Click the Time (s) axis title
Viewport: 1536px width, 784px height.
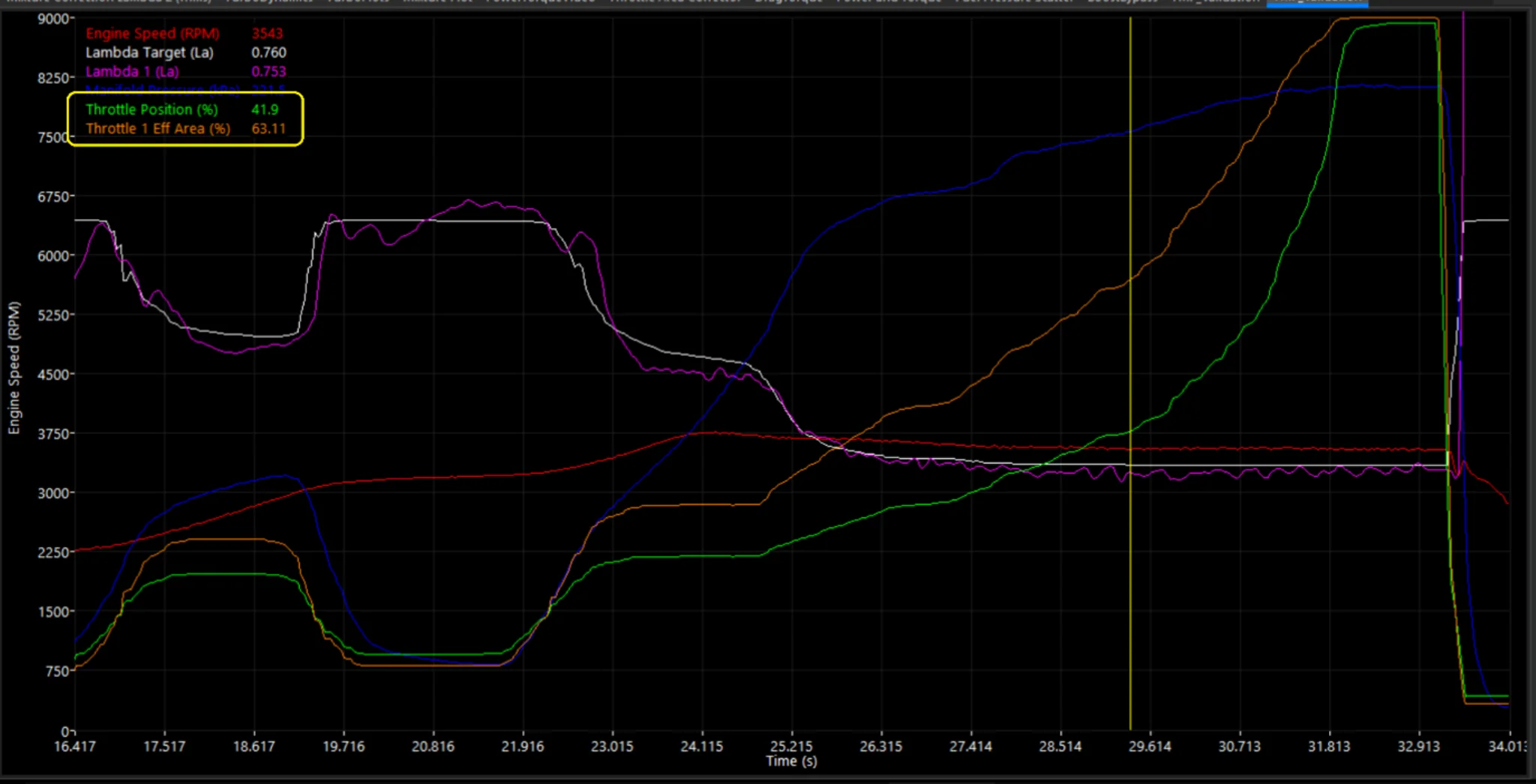(791, 762)
